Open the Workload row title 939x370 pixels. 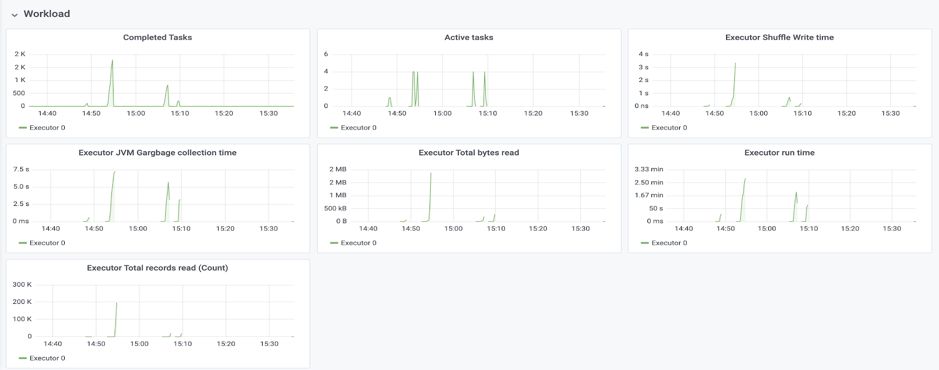point(47,14)
